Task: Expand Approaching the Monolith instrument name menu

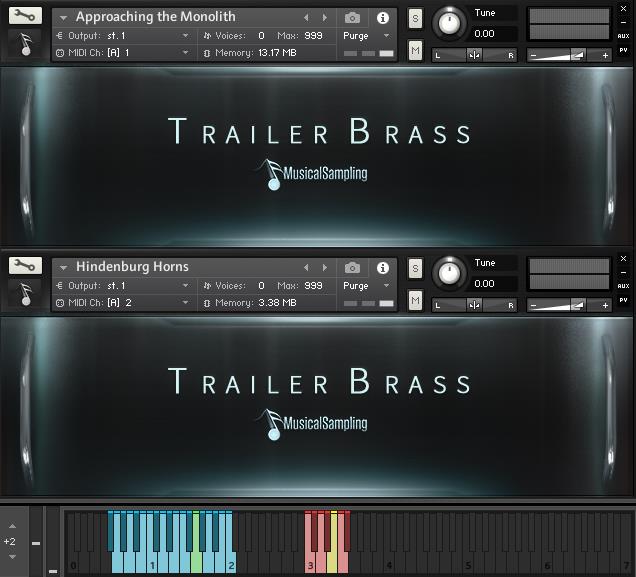Action: pos(63,18)
